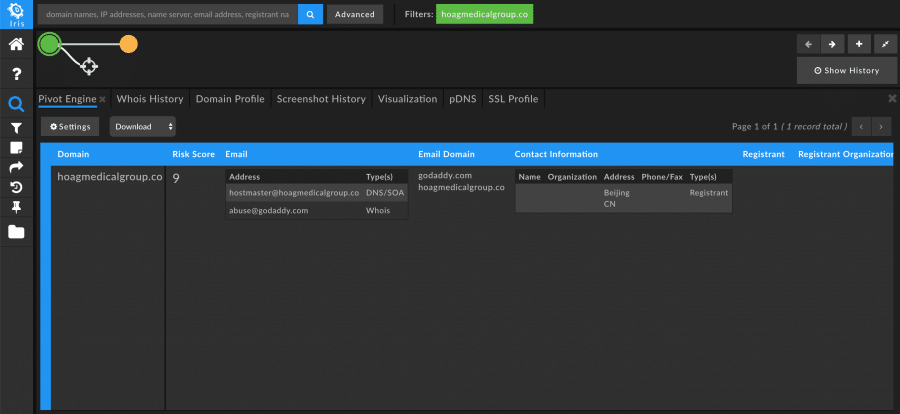The height and width of the screenshot is (414, 900).
Task: Click the Risk Score column header
Action: 193,154
